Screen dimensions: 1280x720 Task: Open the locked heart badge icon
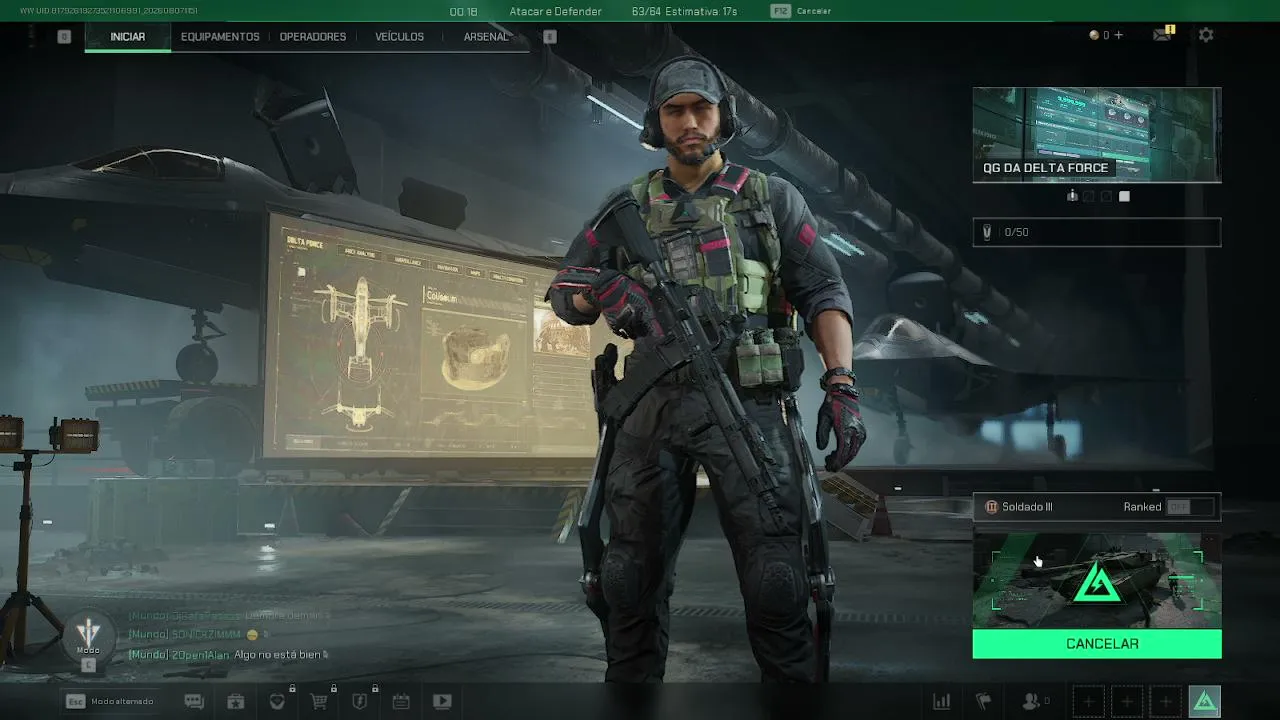pos(278,701)
